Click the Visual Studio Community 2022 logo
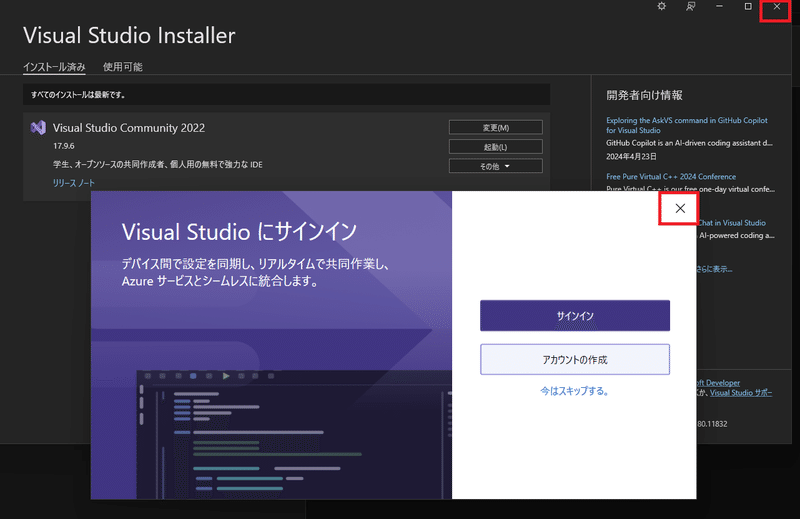Screen dimensions: 800x519 pos(38,128)
